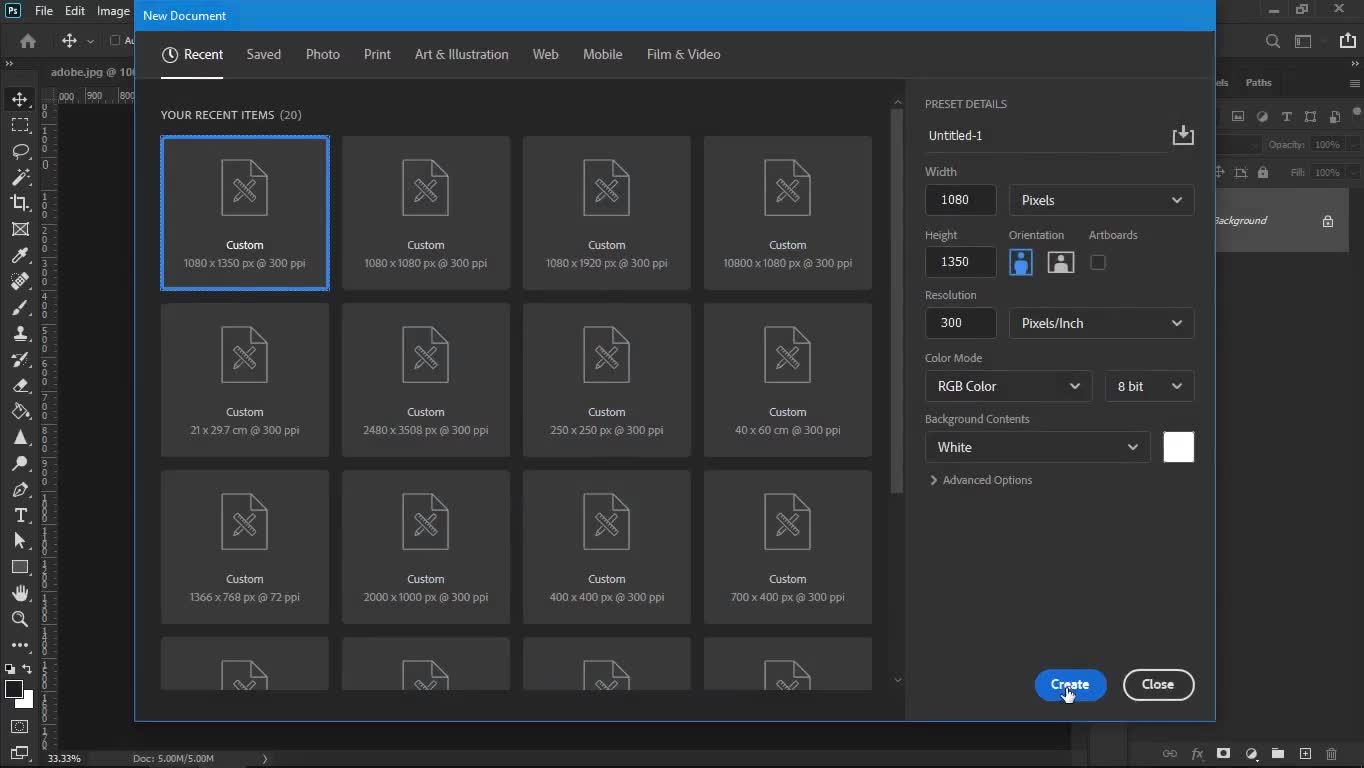Open the Pixels width unit dropdown
Image resolution: width=1364 pixels, height=768 pixels.
1101,200
